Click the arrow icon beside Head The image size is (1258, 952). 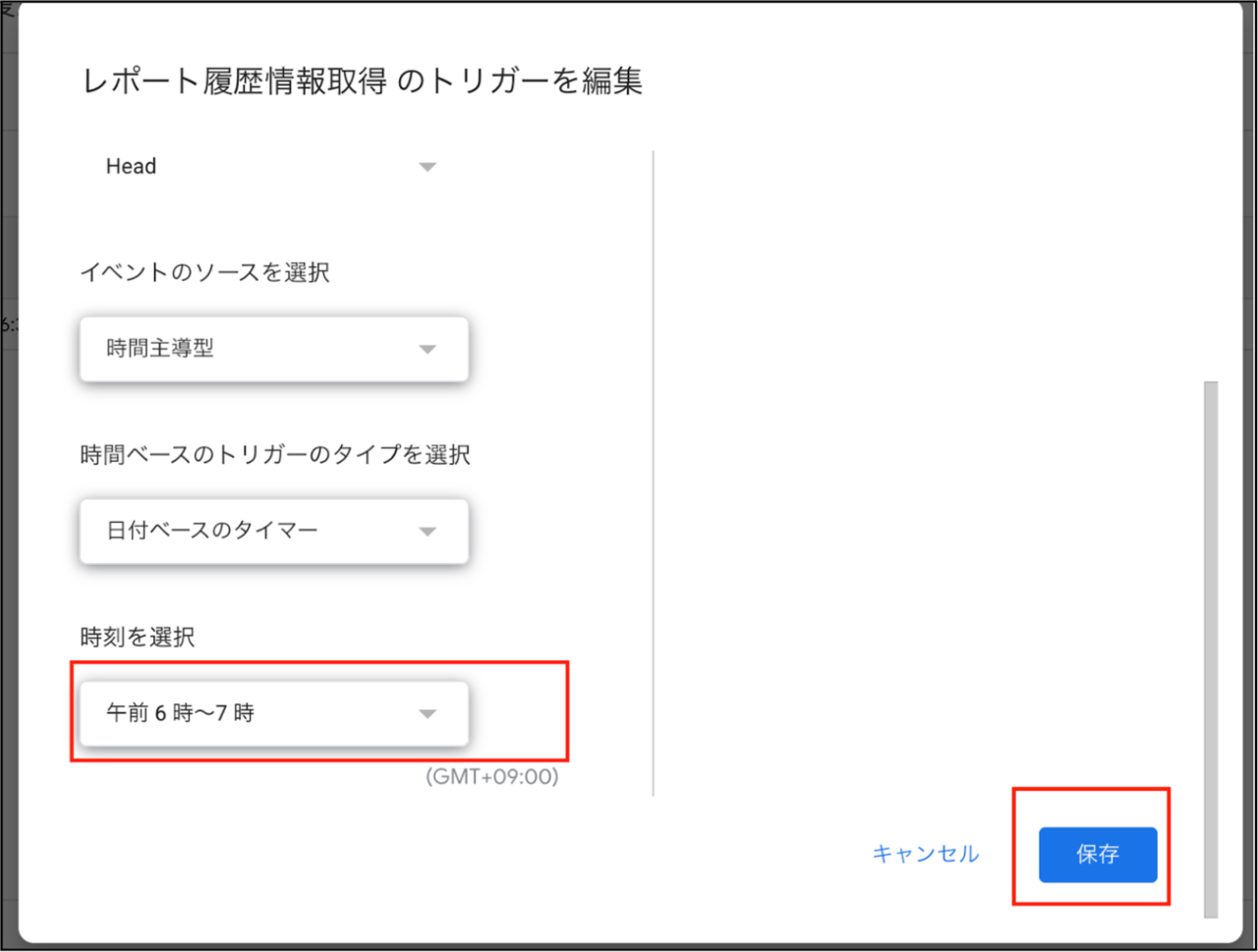[427, 167]
